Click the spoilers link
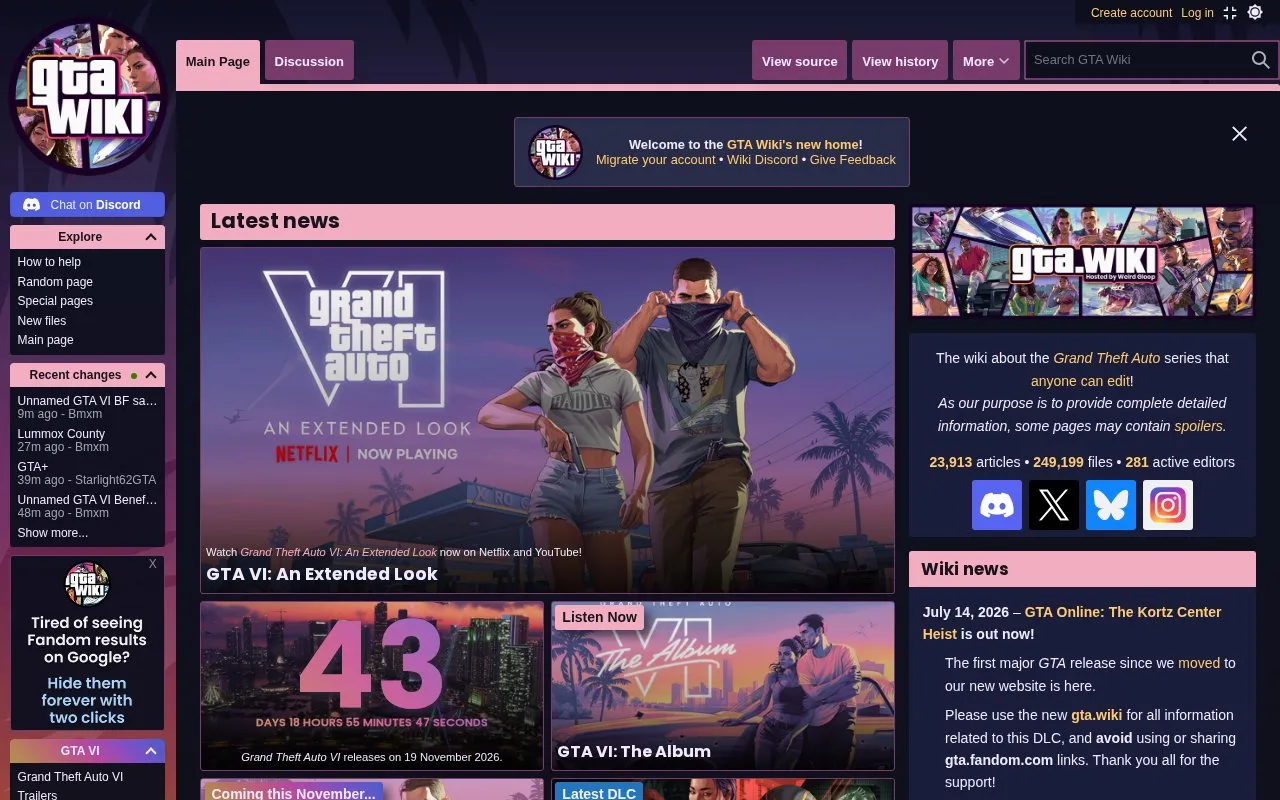 [1198, 426]
